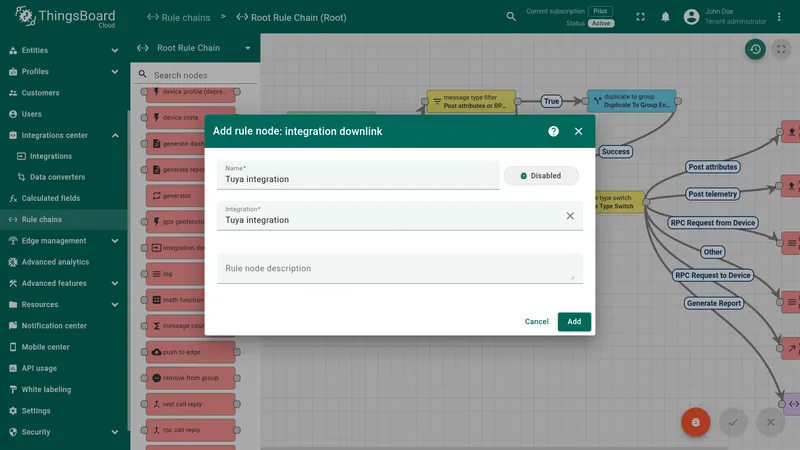Select the message type filter node
Viewport: 800px width, 450px height.
tap(471, 101)
